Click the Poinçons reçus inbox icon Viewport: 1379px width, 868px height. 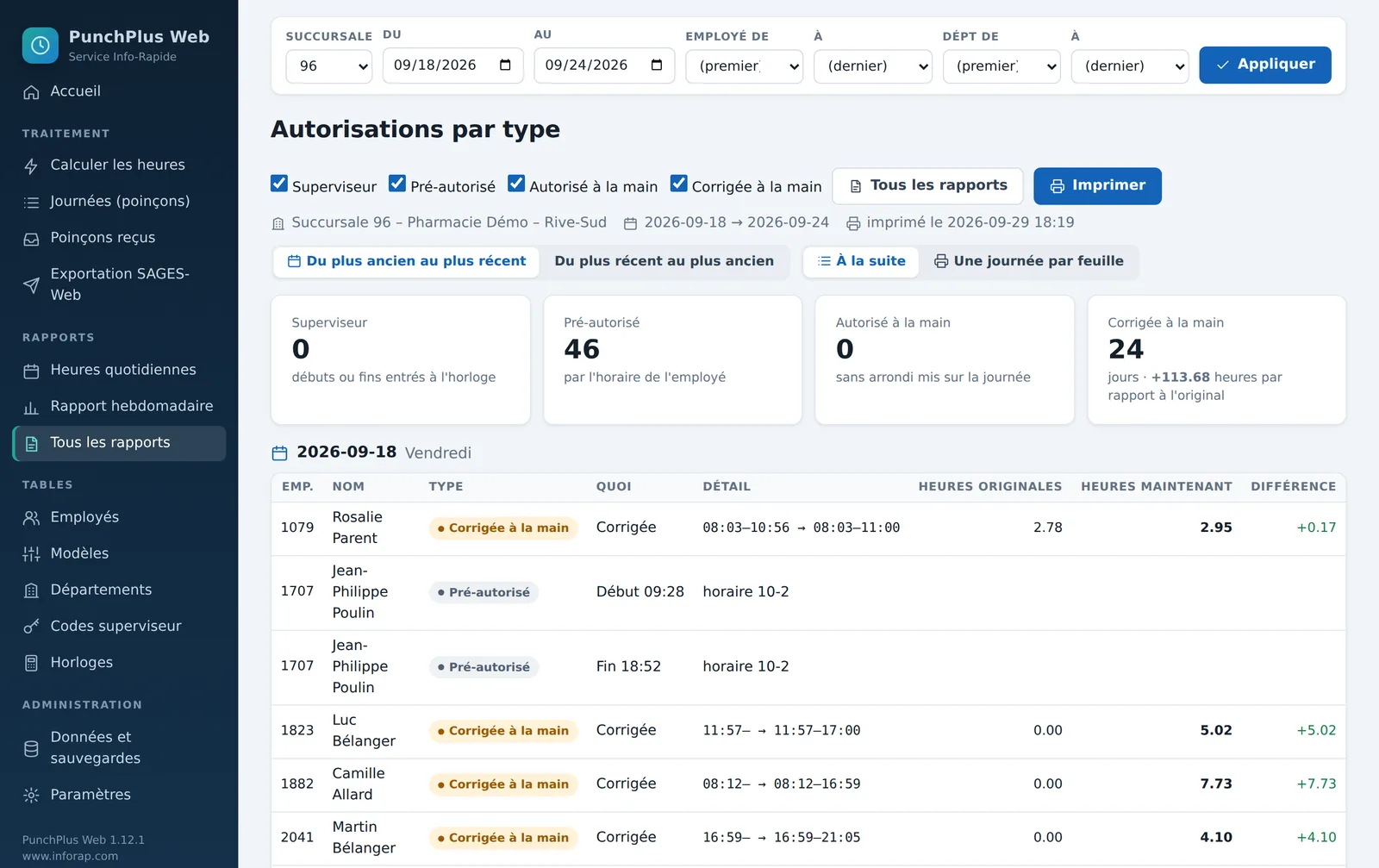(x=31, y=239)
